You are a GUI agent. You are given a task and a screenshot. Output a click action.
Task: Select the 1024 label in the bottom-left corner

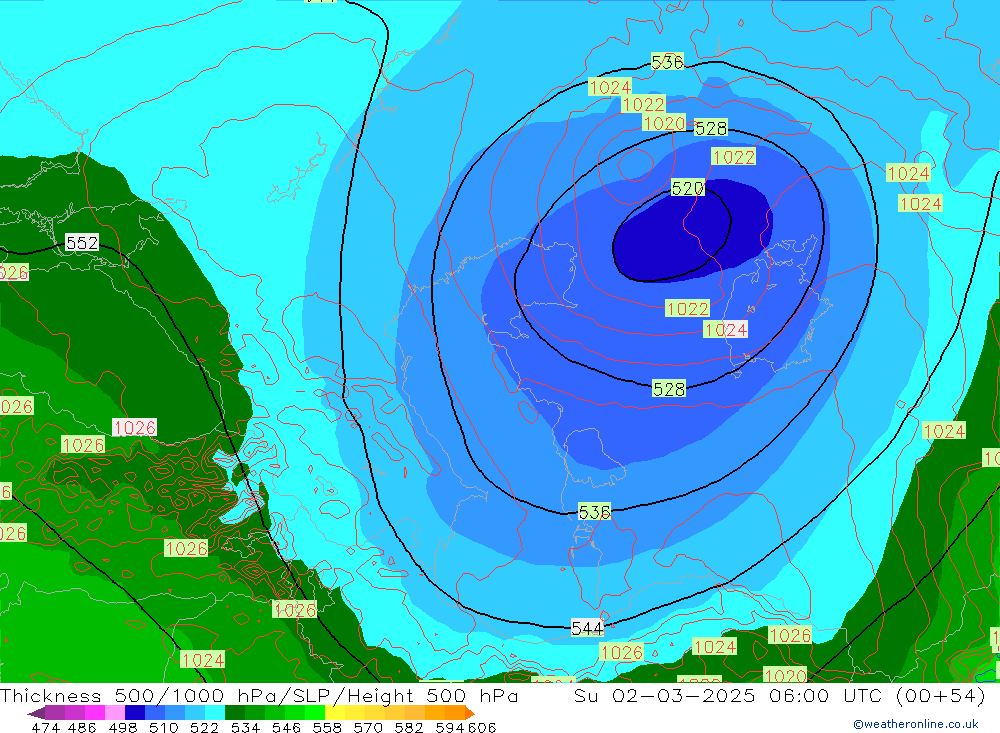point(203,660)
